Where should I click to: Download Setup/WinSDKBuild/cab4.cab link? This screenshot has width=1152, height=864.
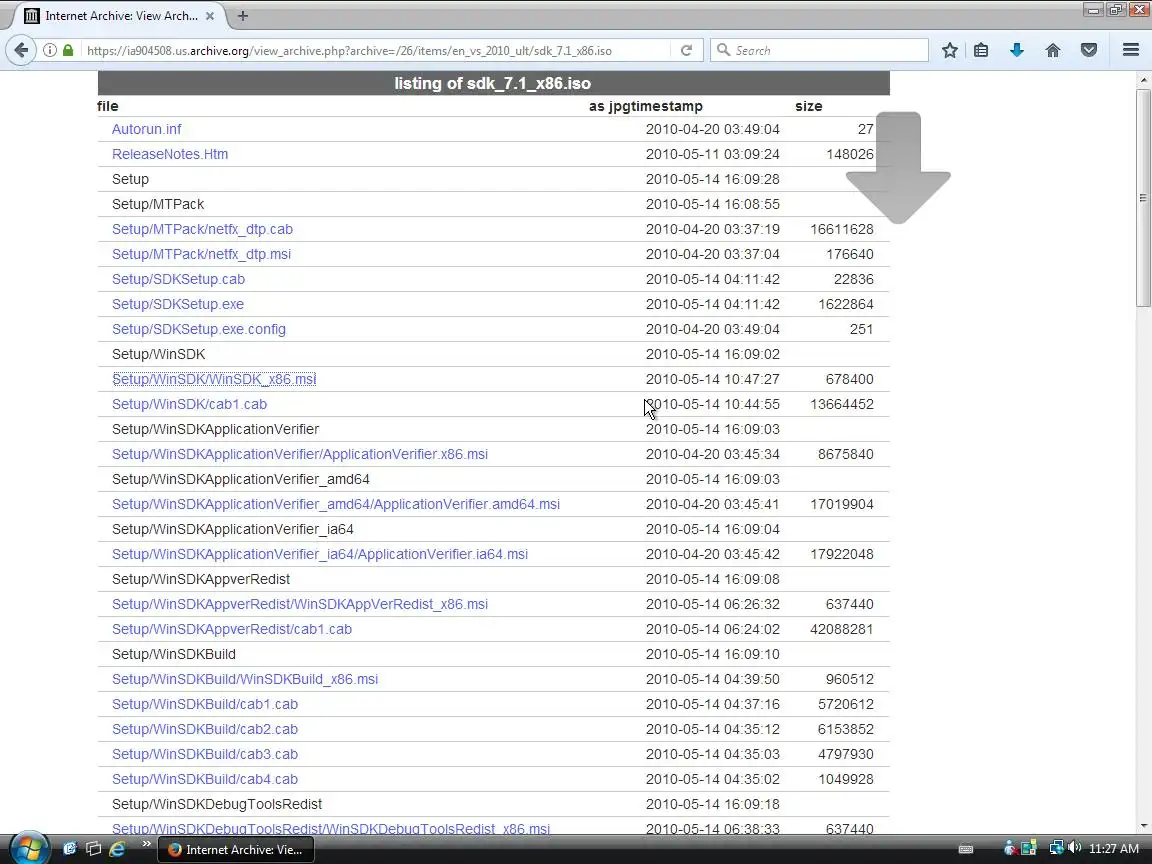click(205, 779)
